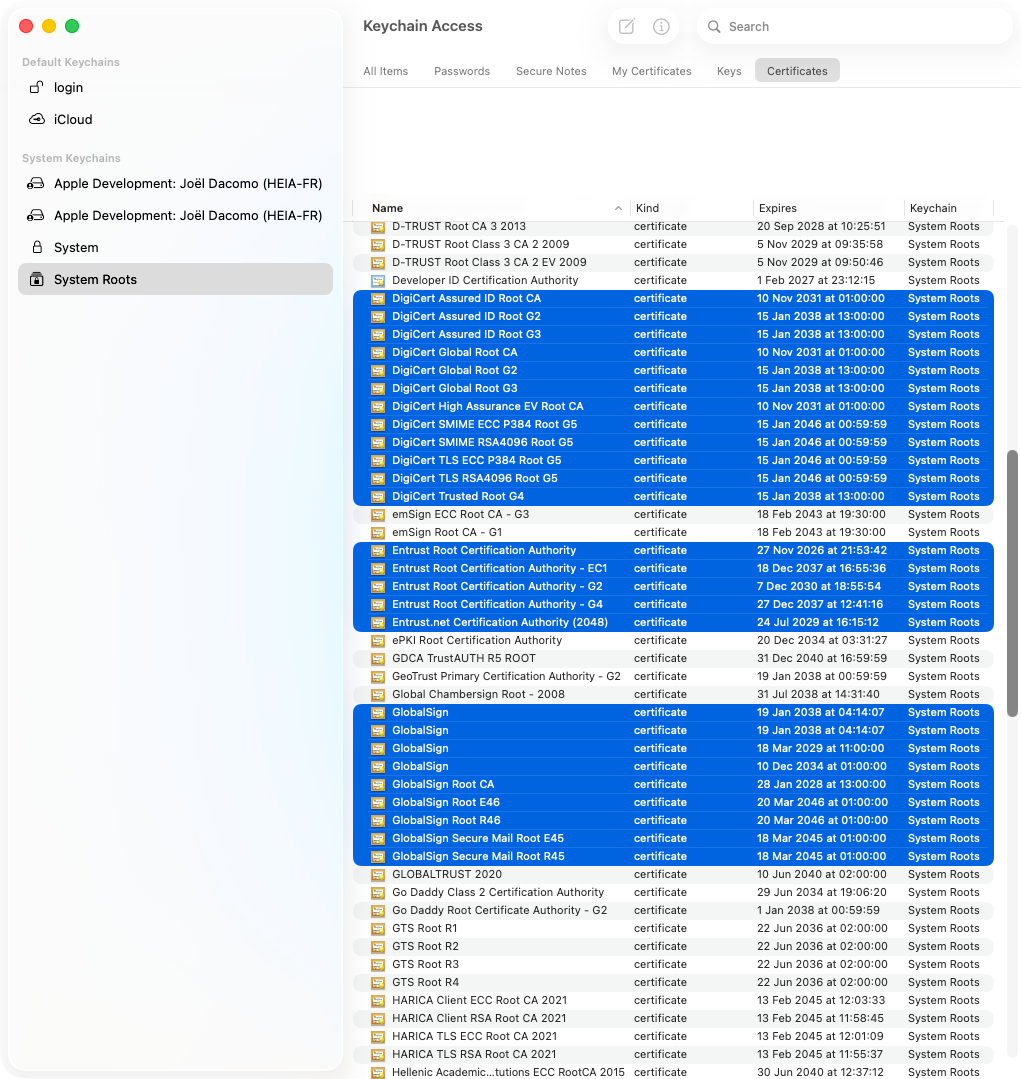
Task: Select GTS Root R4 certificate row
Action: click(x=673, y=983)
